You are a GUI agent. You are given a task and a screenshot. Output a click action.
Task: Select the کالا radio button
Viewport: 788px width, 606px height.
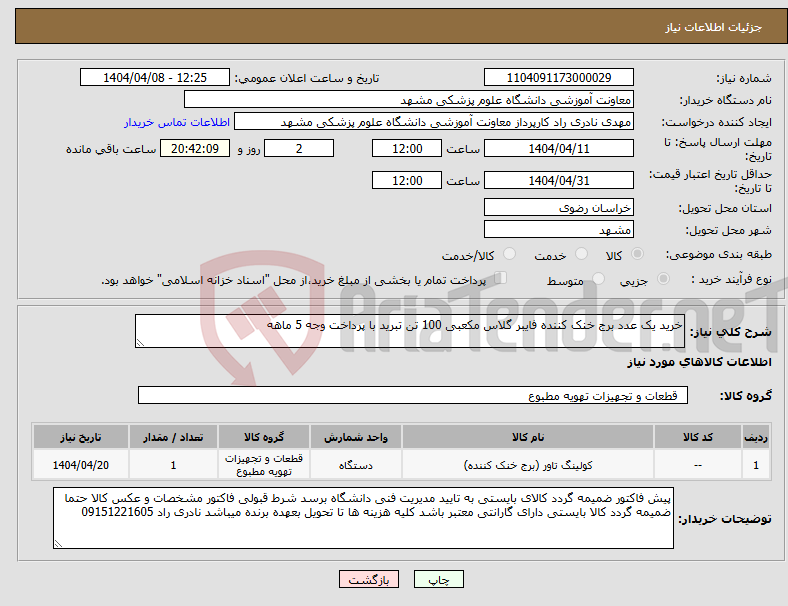click(637, 254)
